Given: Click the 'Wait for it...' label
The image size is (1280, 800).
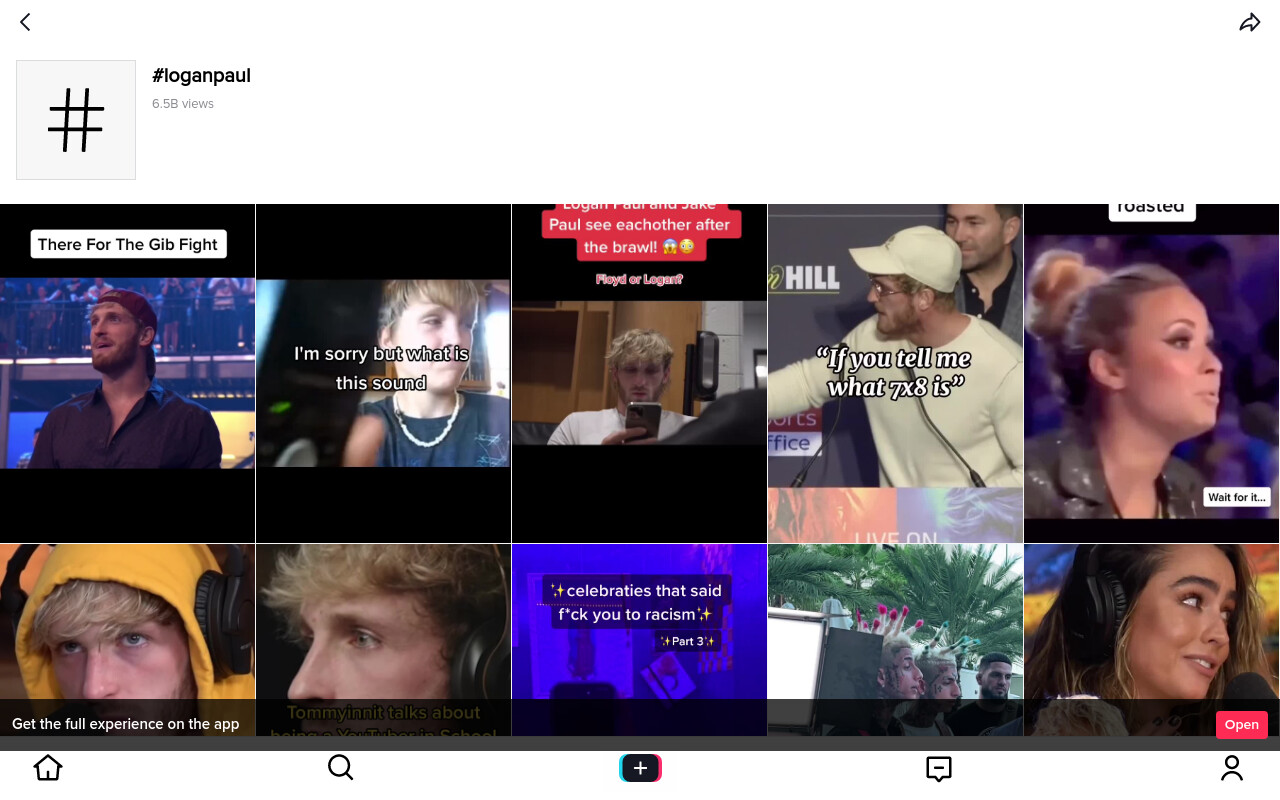Looking at the screenshot, I should click(1237, 497).
